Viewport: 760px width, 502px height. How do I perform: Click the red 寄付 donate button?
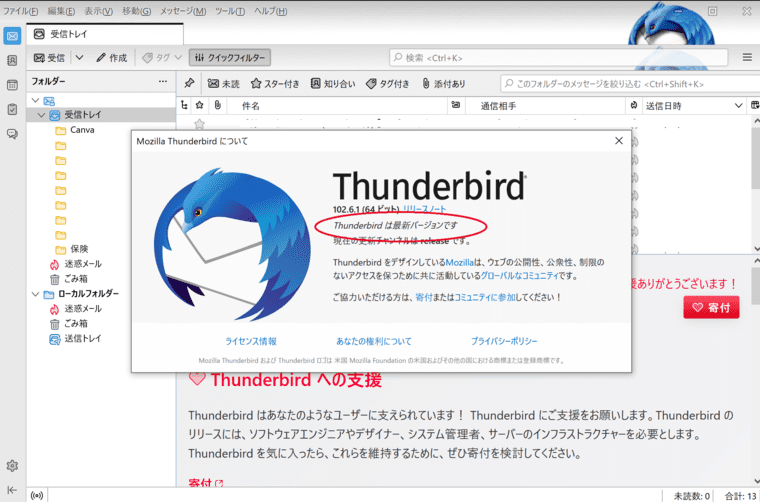point(712,307)
